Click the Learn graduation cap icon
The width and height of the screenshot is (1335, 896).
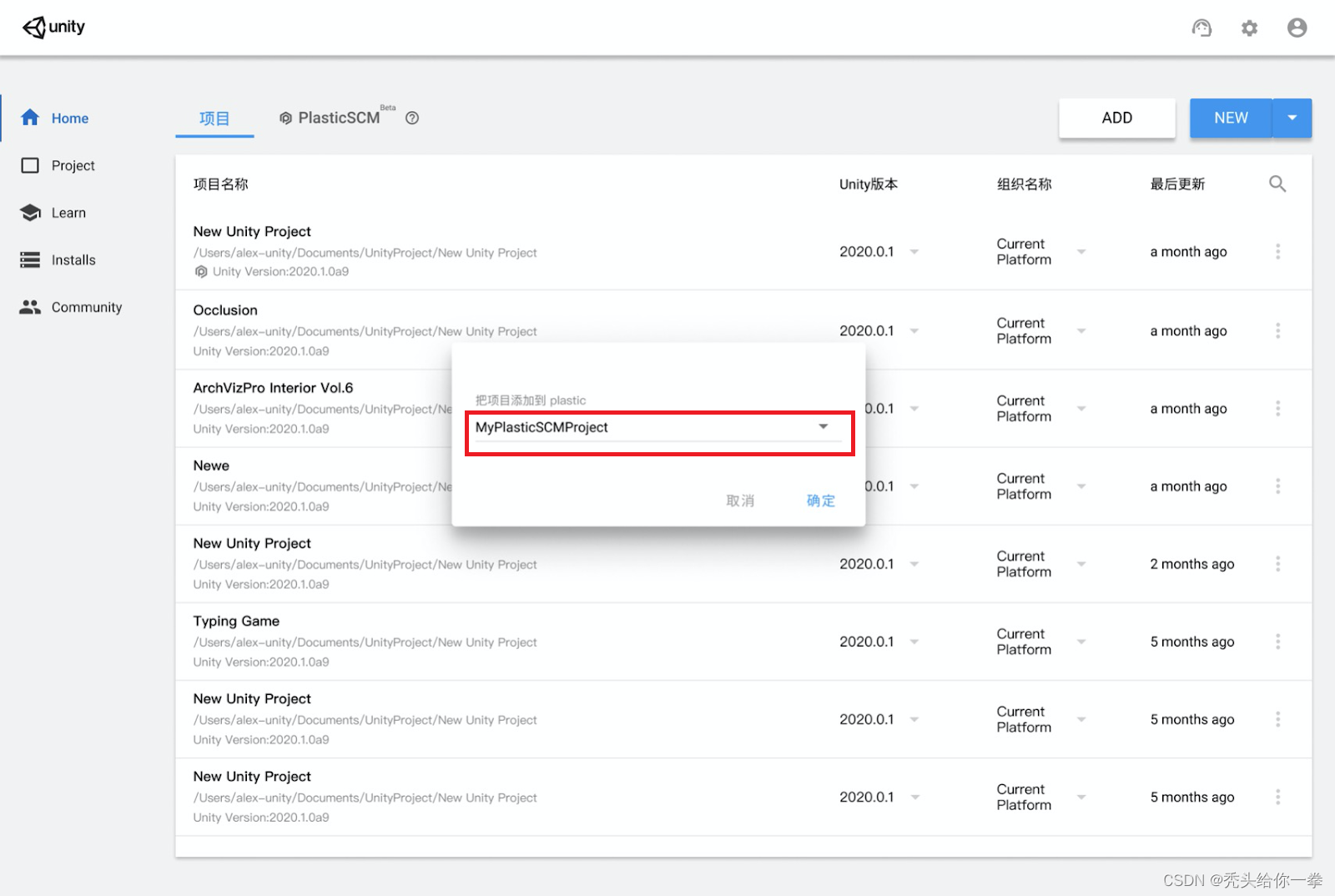30,213
